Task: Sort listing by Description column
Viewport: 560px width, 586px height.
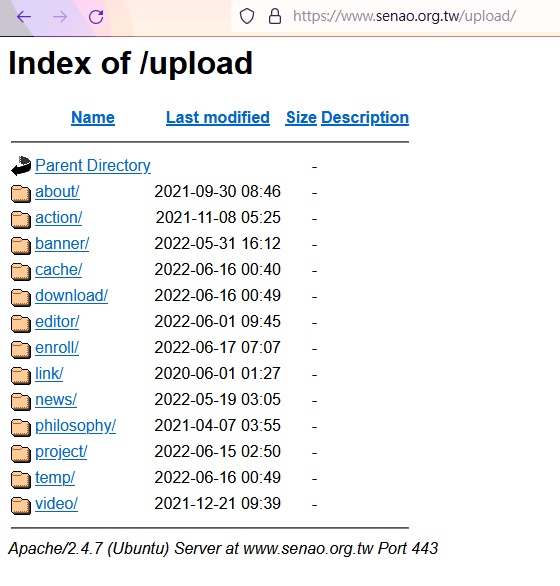Action: 365,117
